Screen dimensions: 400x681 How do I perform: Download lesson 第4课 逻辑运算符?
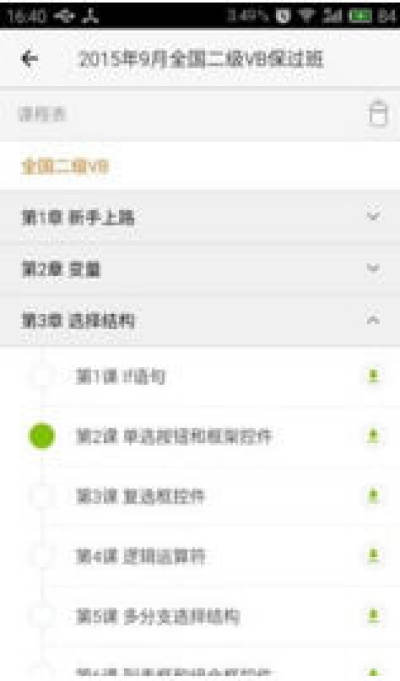pyautogui.click(x=373, y=556)
